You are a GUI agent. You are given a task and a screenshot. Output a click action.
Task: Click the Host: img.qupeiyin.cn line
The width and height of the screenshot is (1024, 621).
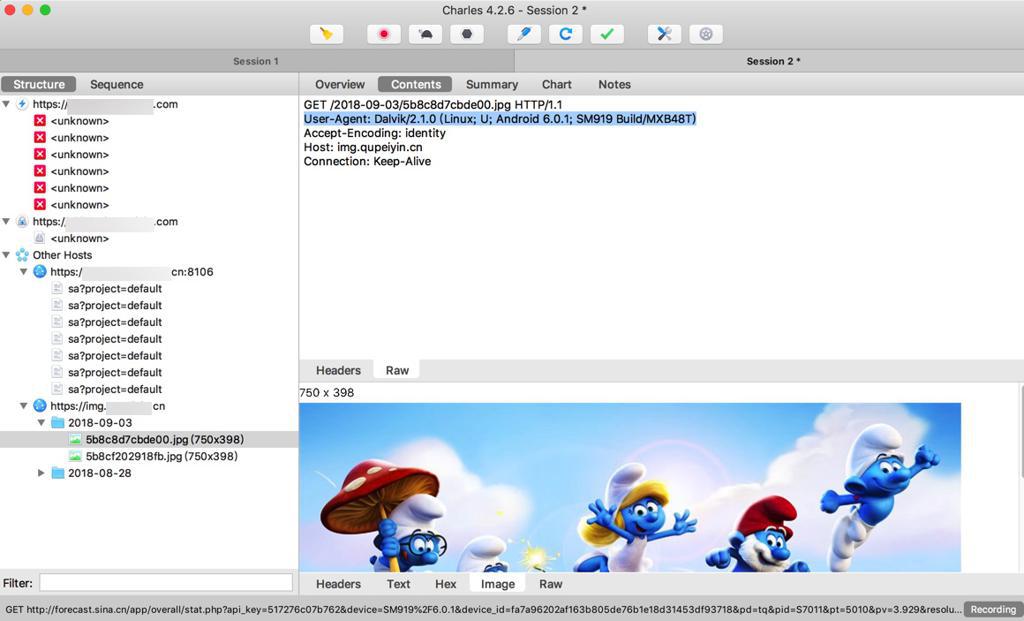click(x=363, y=147)
